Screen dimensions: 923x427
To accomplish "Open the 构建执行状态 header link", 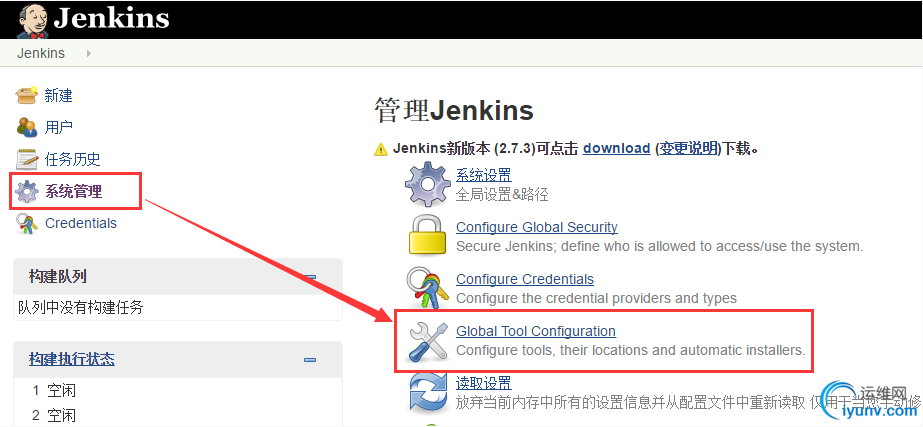I will point(72,359).
